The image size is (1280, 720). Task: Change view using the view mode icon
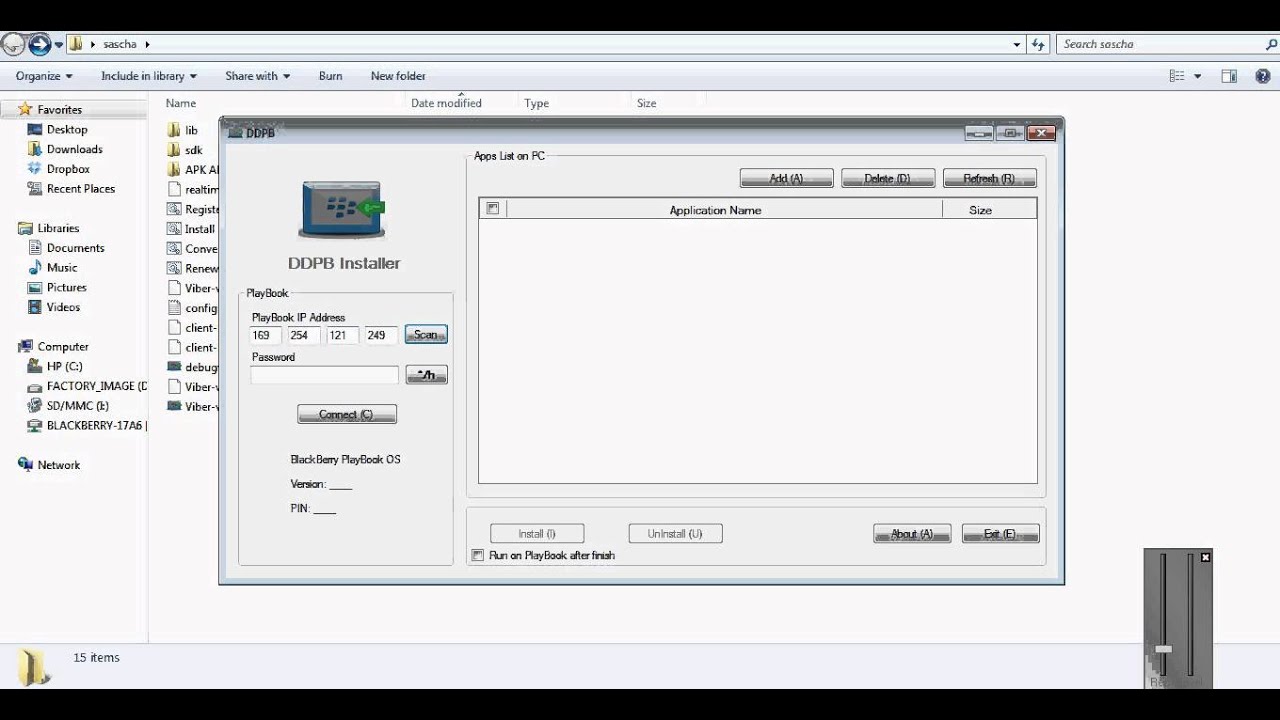click(x=1177, y=76)
